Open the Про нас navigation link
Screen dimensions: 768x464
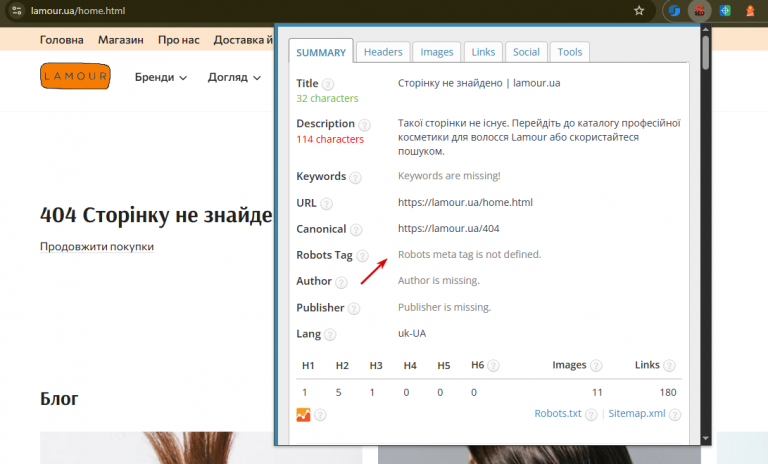click(x=179, y=40)
